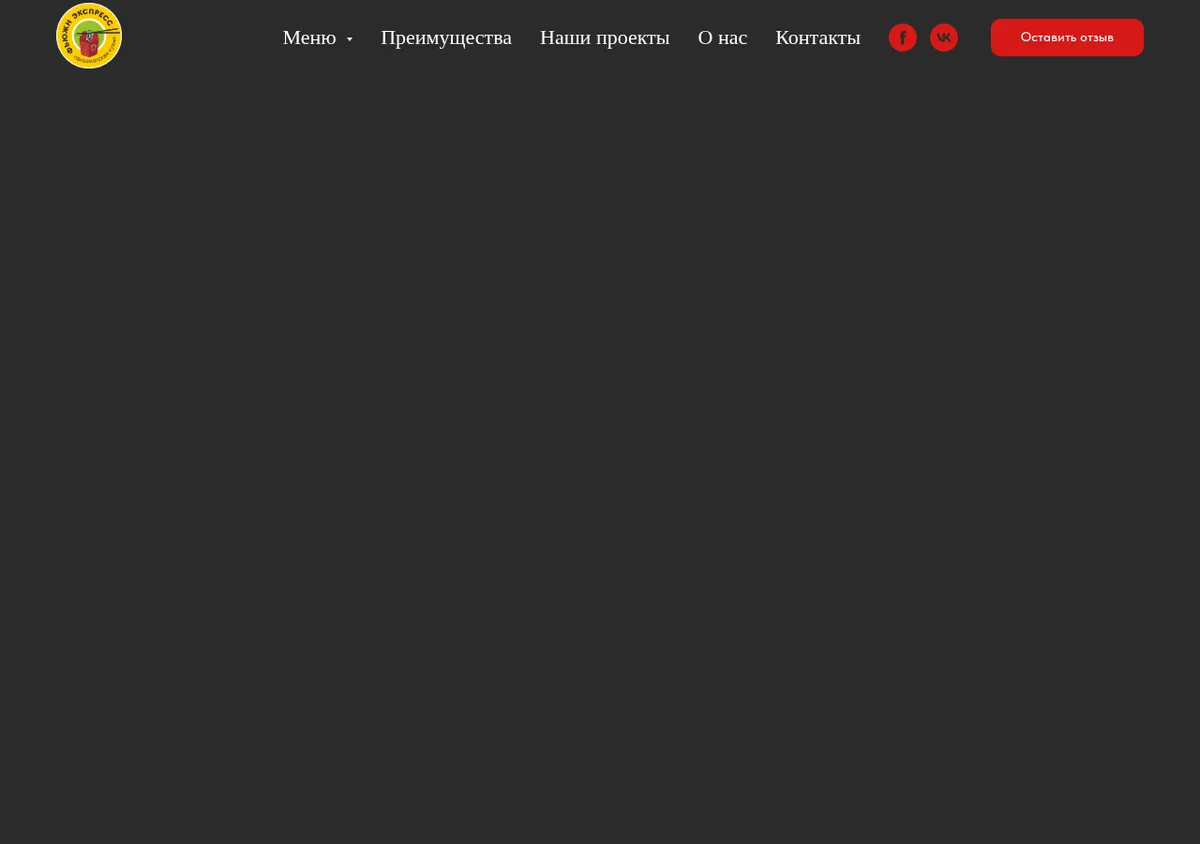1200x844 pixels.
Task: Follow the Преимущества header link
Action: pos(446,38)
